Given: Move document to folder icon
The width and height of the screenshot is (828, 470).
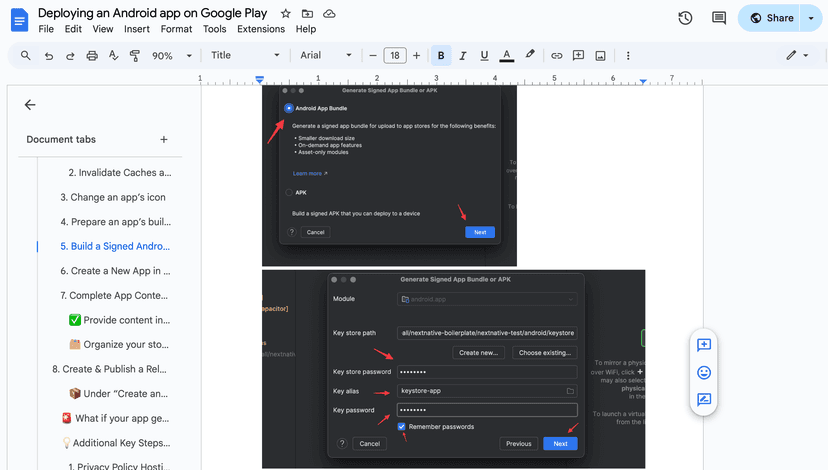Looking at the screenshot, I should [x=307, y=14].
